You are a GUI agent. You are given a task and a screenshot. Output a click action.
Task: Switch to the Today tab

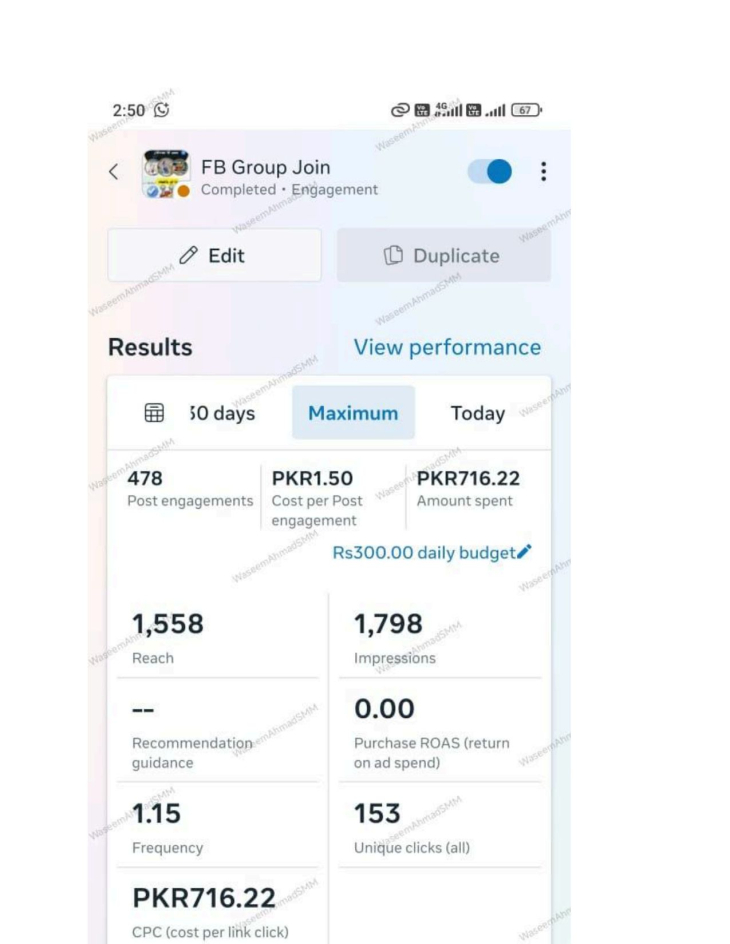[x=478, y=413]
